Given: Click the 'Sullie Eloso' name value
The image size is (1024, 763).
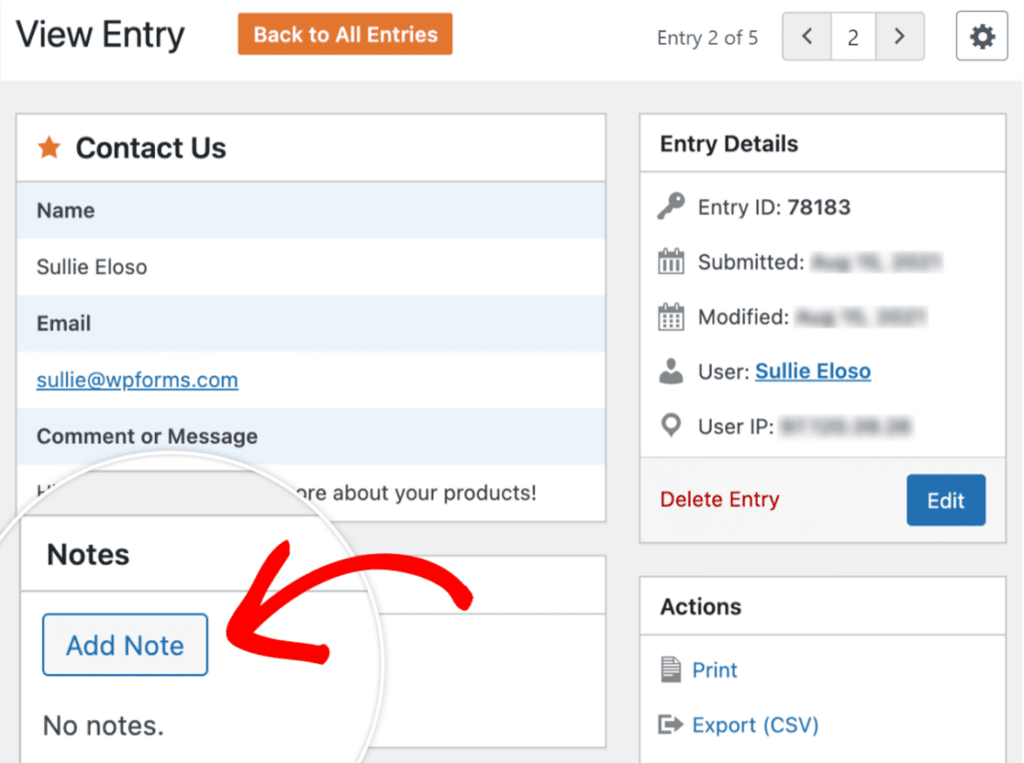Looking at the screenshot, I should pos(92,267).
